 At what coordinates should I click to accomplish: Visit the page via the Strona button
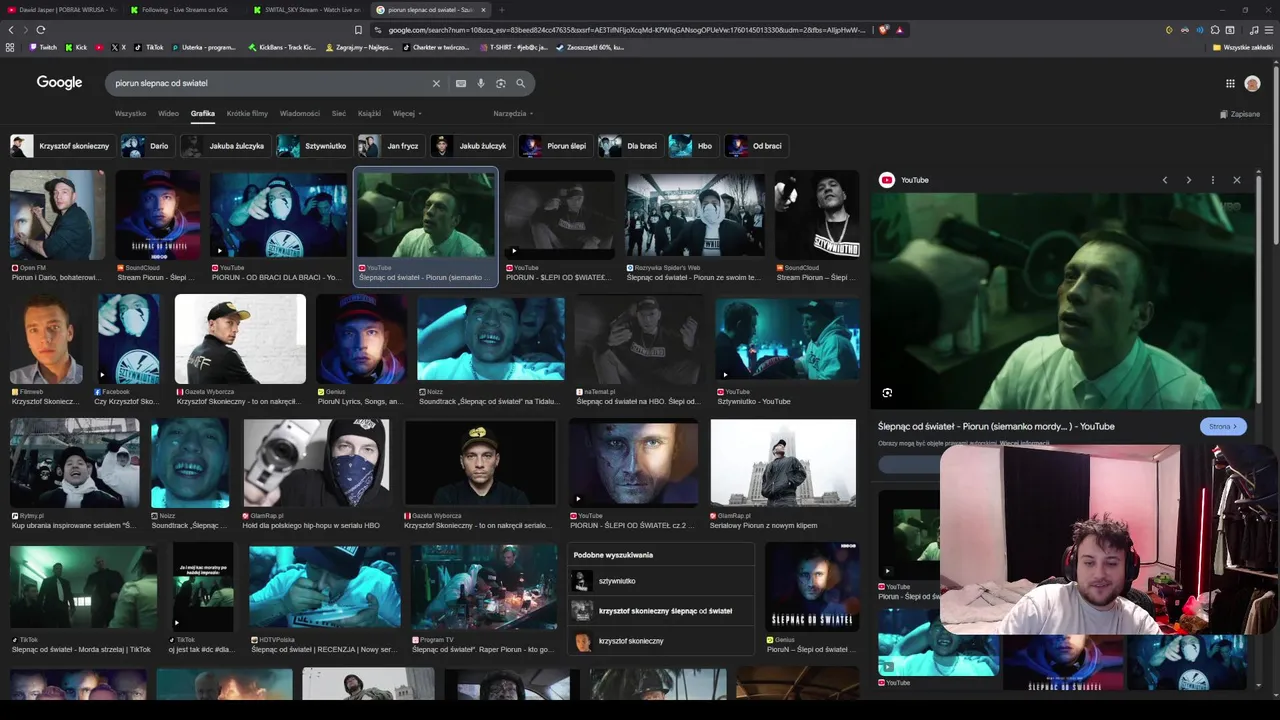click(x=1223, y=426)
